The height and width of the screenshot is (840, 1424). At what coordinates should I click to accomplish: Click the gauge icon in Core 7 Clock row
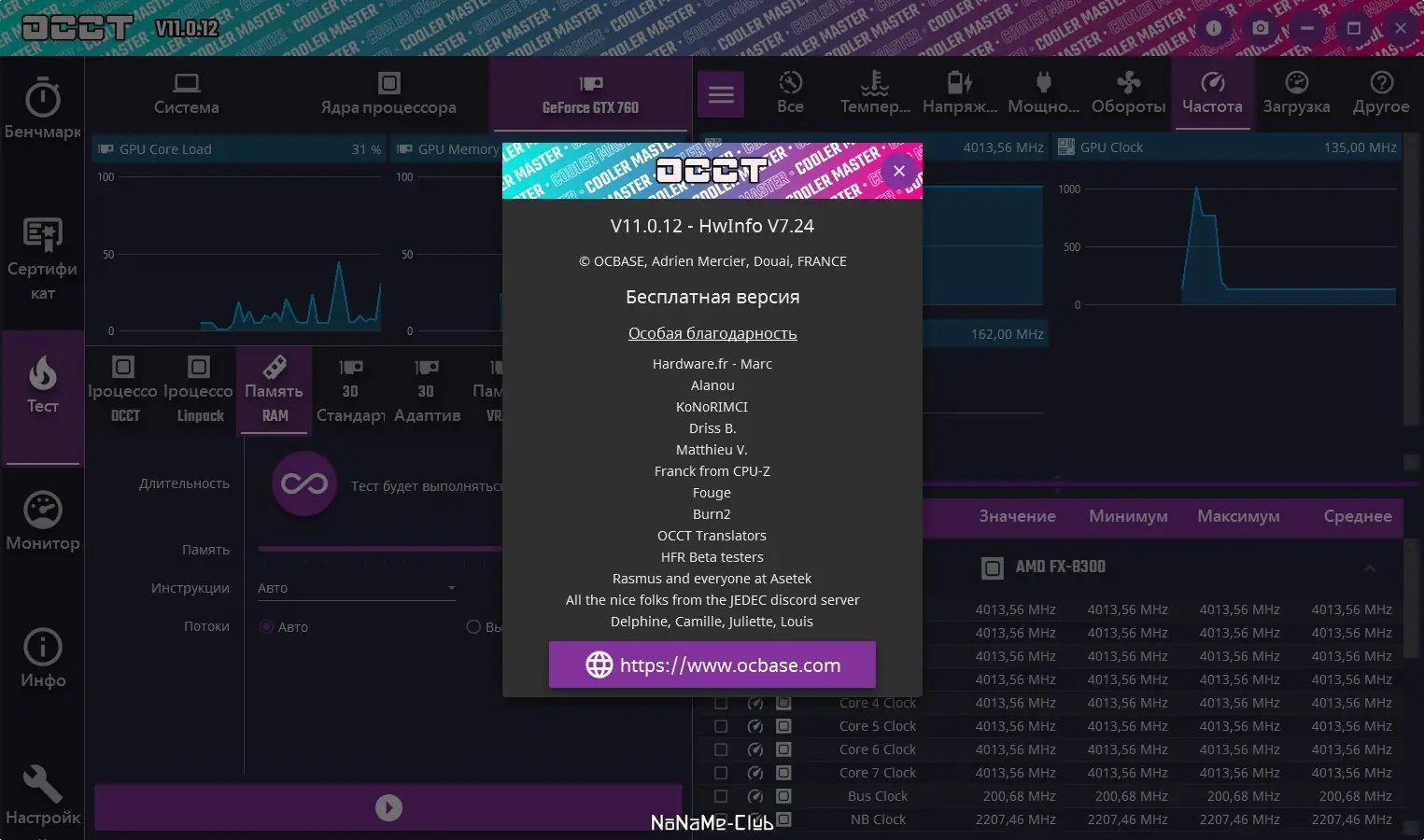point(755,773)
